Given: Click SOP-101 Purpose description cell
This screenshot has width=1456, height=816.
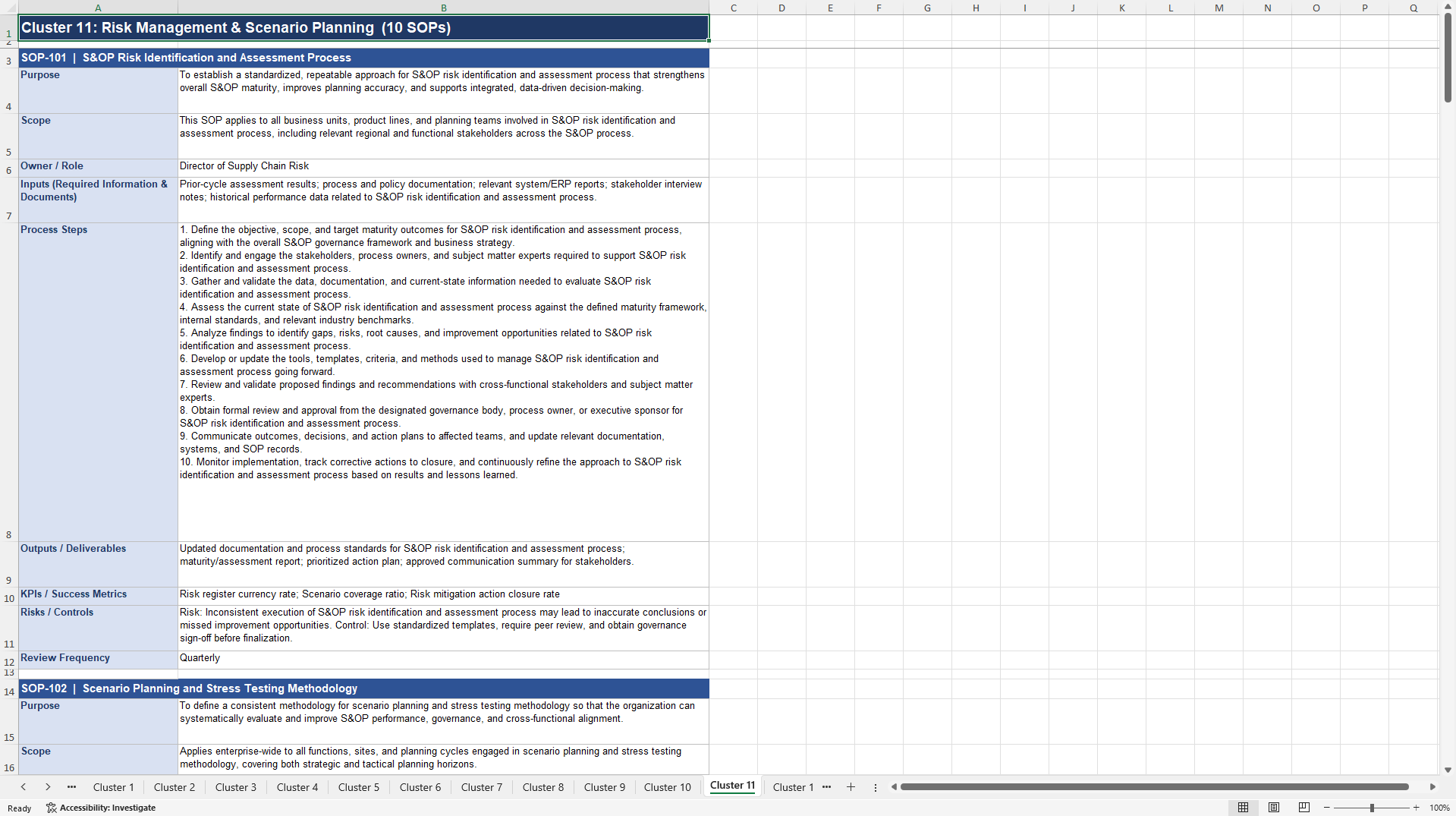Looking at the screenshot, I should 443,90.
